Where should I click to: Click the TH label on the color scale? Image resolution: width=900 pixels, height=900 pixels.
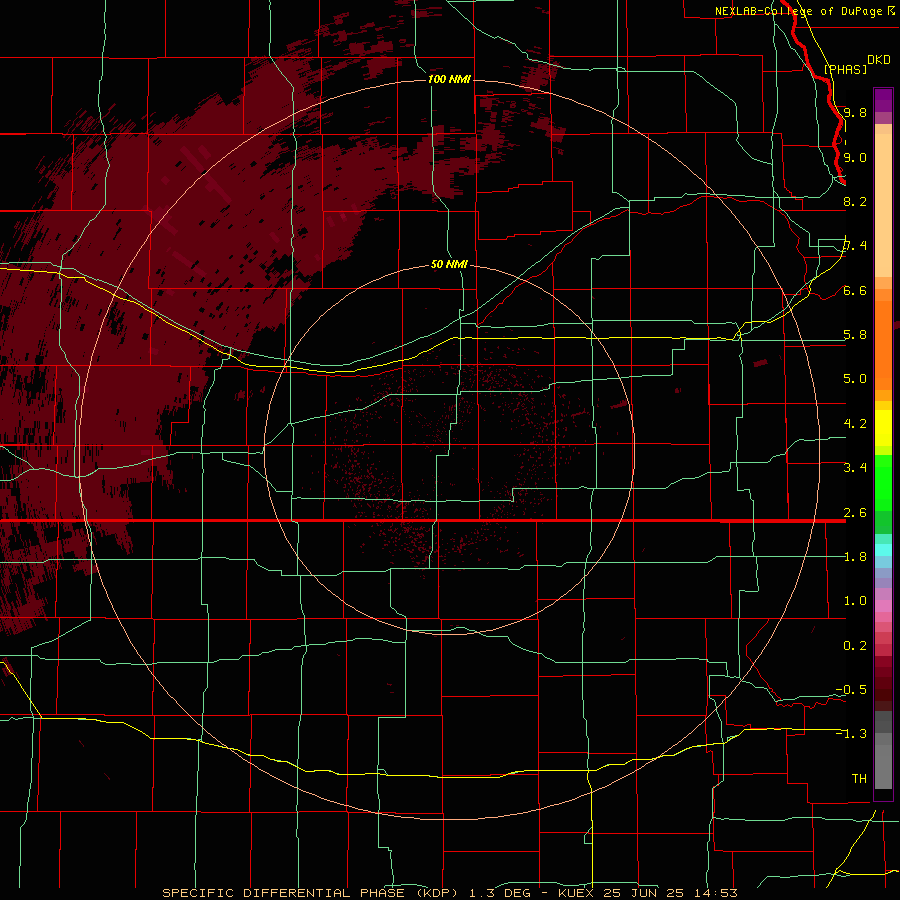click(859, 778)
